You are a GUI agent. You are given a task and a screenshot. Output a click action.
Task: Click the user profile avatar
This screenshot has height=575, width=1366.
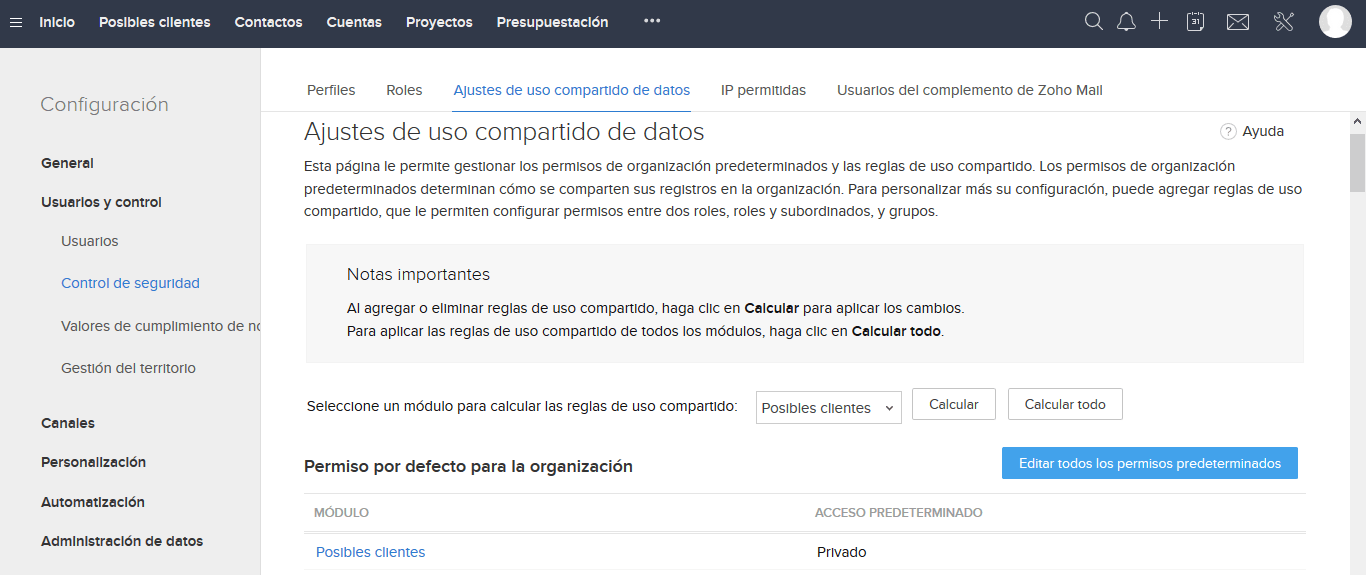[1335, 21]
